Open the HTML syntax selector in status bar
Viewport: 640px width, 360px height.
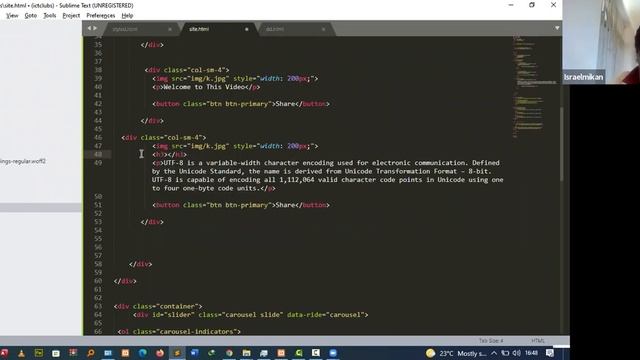538,340
